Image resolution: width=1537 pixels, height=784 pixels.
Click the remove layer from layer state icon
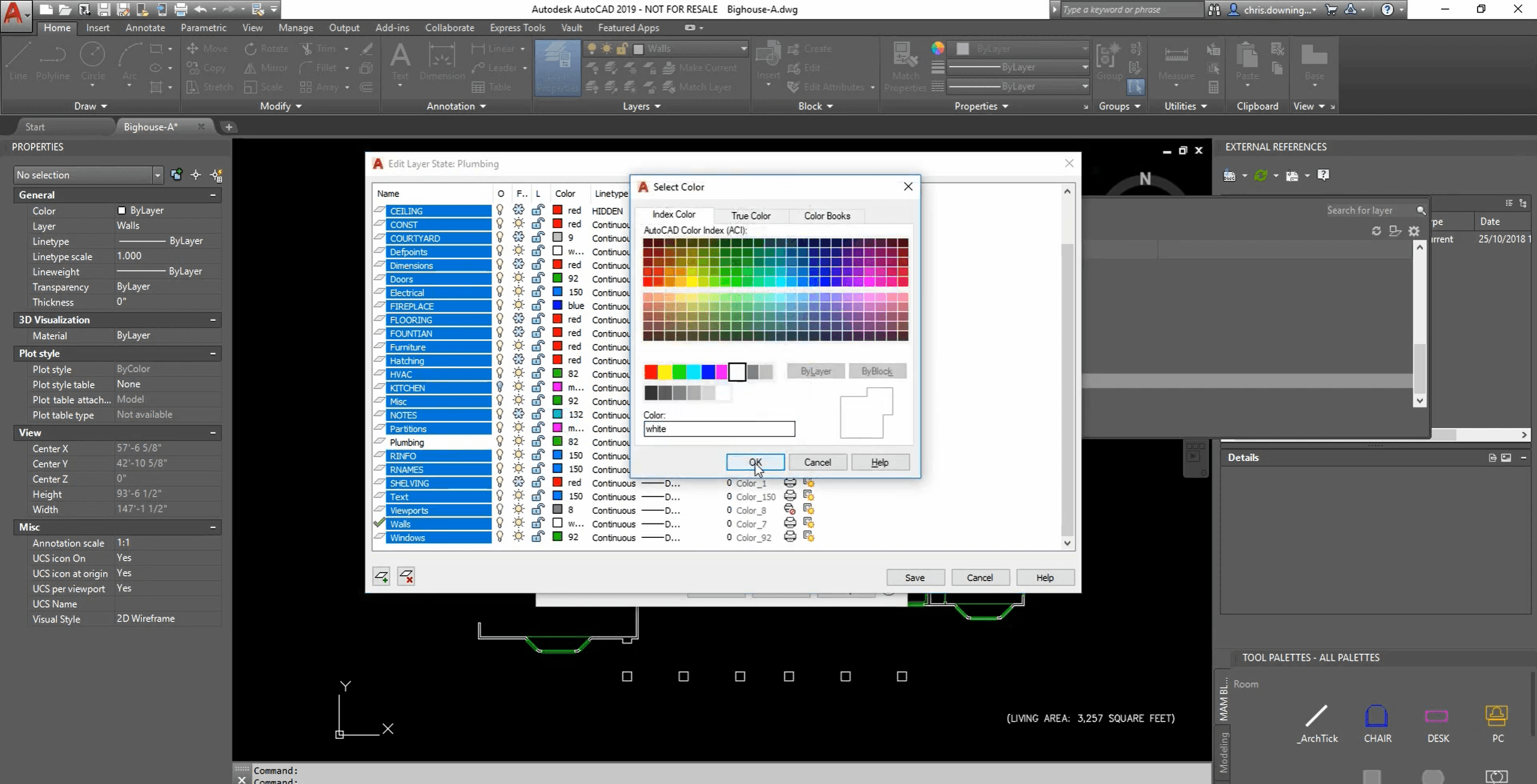point(406,576)
